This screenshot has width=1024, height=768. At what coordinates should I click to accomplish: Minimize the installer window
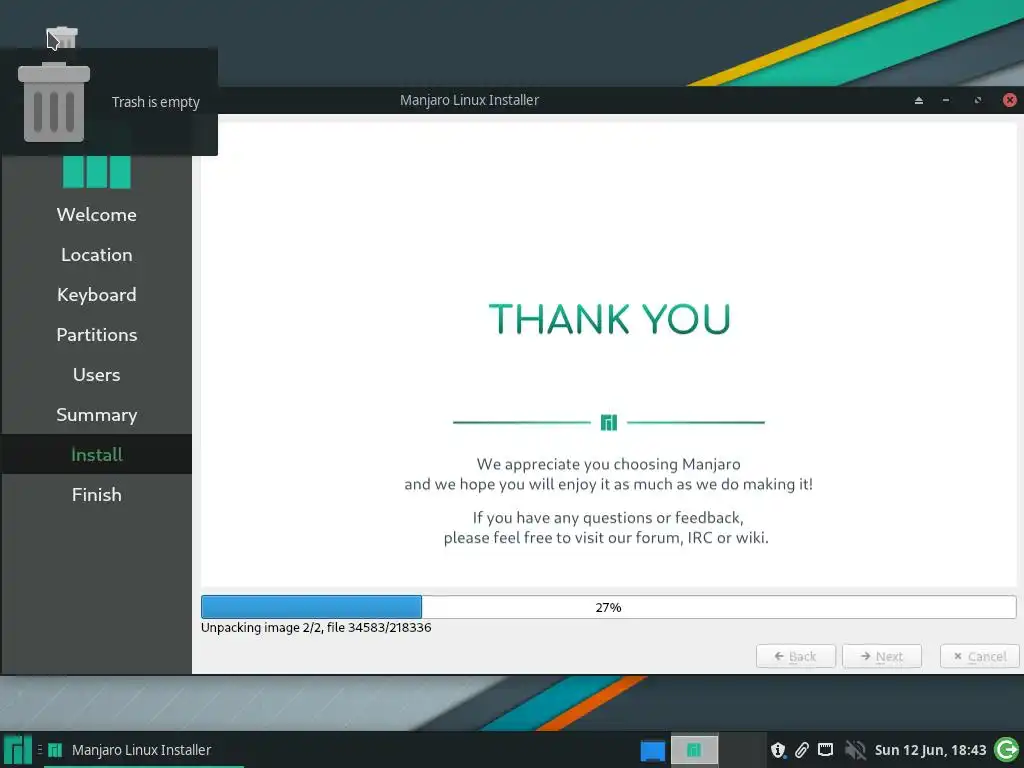pos(946,100)
